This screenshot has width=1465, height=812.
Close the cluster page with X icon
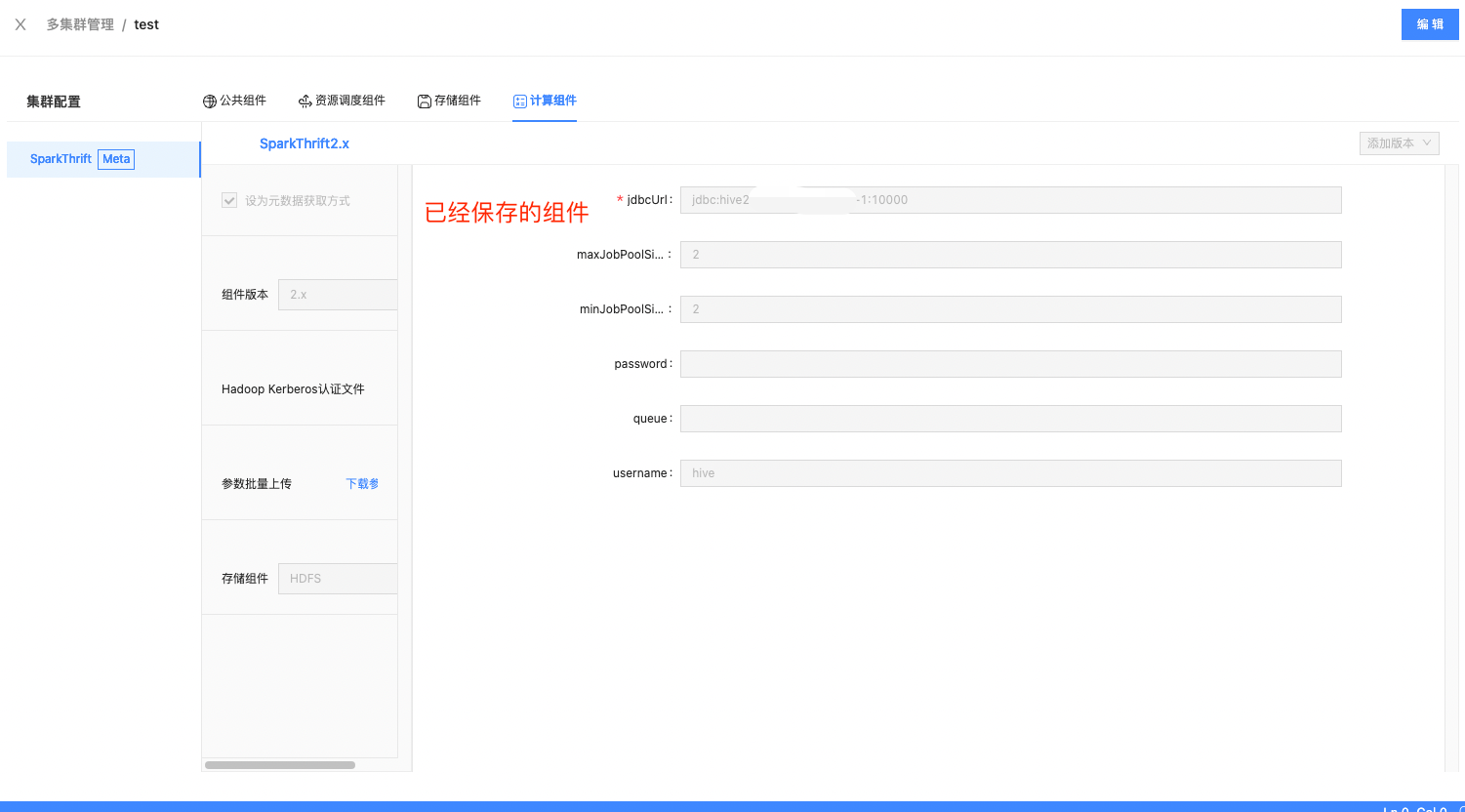click(x=20, y=24)
